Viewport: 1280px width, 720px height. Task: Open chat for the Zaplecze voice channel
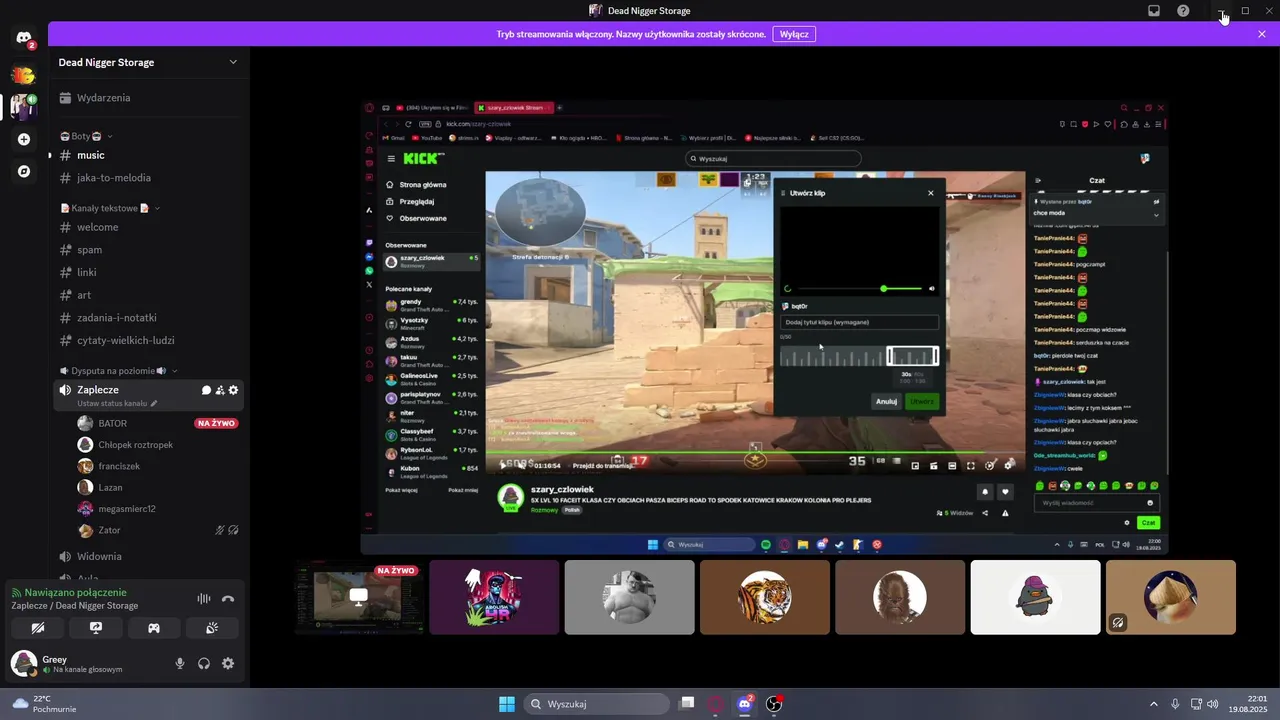(206, 390)
